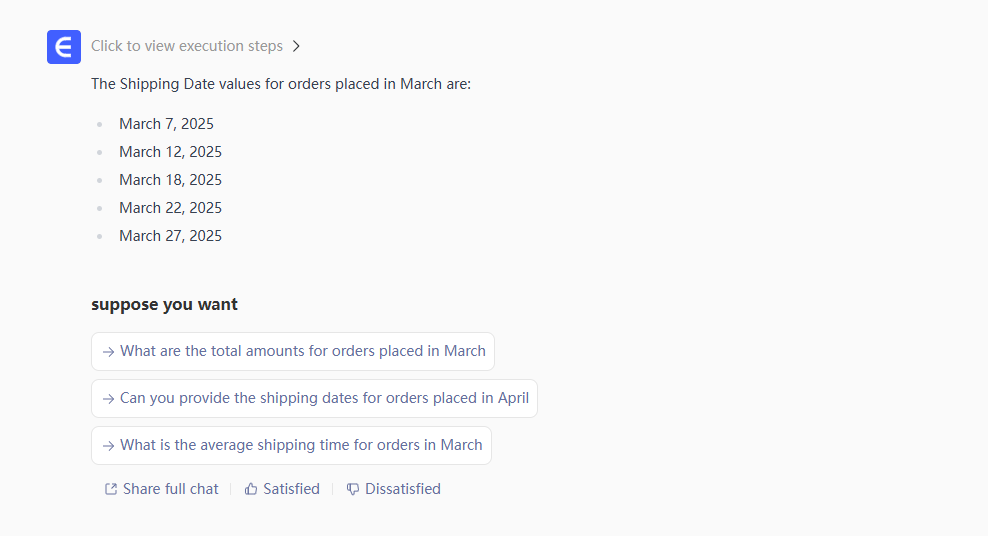Screen dimensions: 988x536
Task: Open the "Click to view execution steps" link
Action: 186,46
